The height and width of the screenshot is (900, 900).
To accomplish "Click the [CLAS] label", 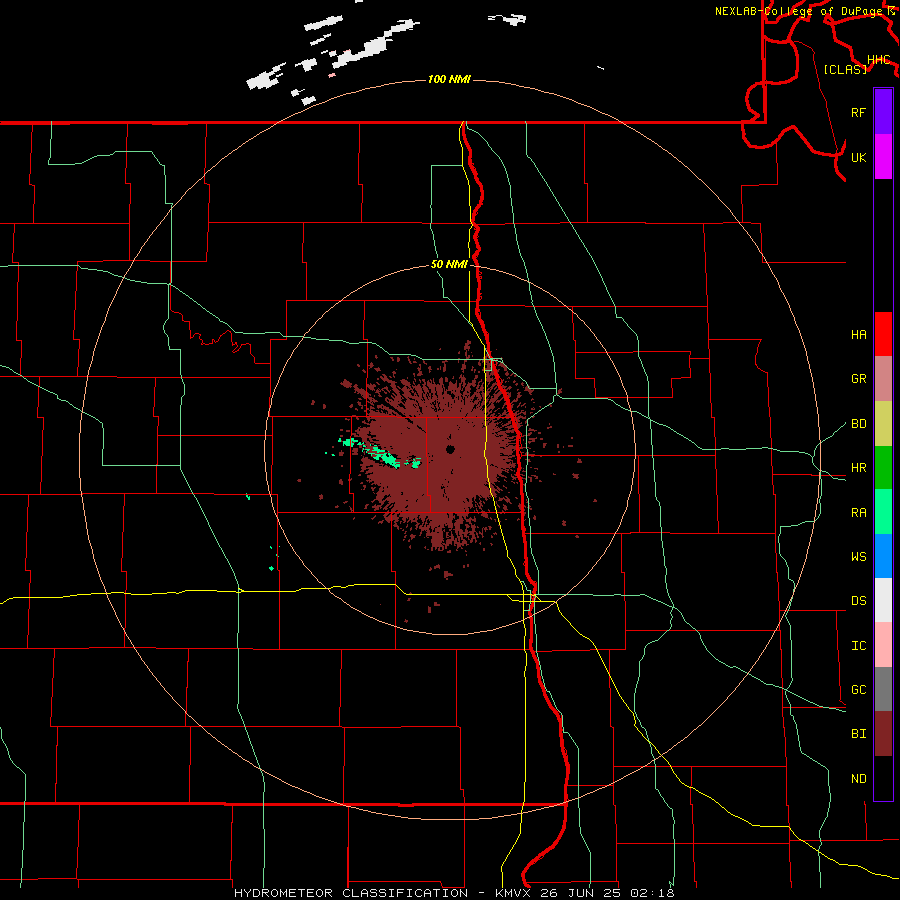I will (845, 69).
